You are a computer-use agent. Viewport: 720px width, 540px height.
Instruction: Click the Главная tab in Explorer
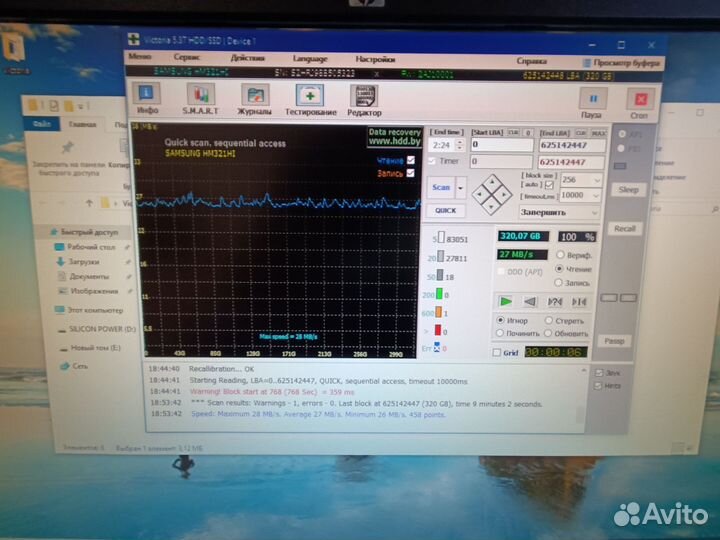point(83,124)
